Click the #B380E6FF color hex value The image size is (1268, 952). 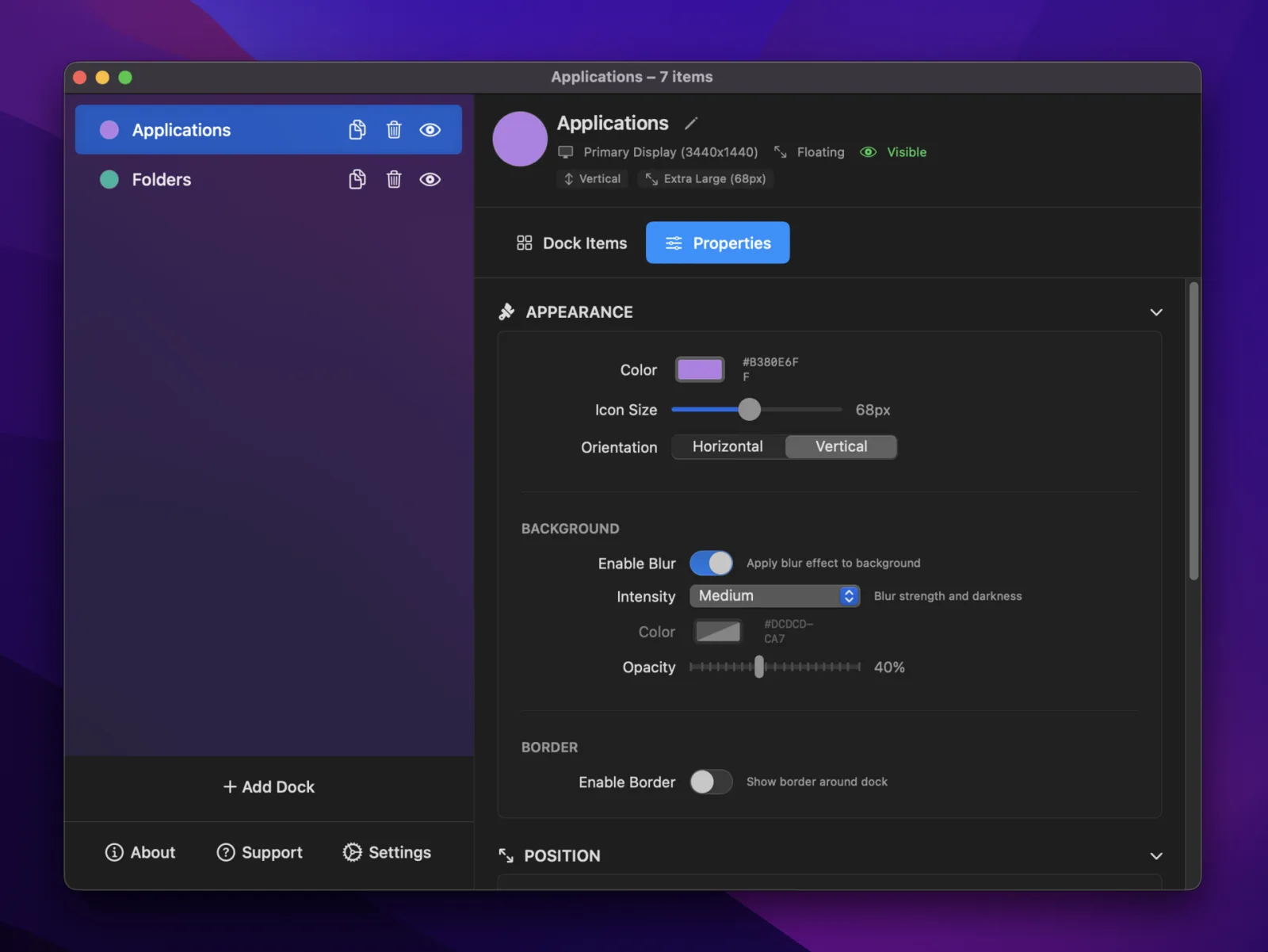[x=770, y=369]
